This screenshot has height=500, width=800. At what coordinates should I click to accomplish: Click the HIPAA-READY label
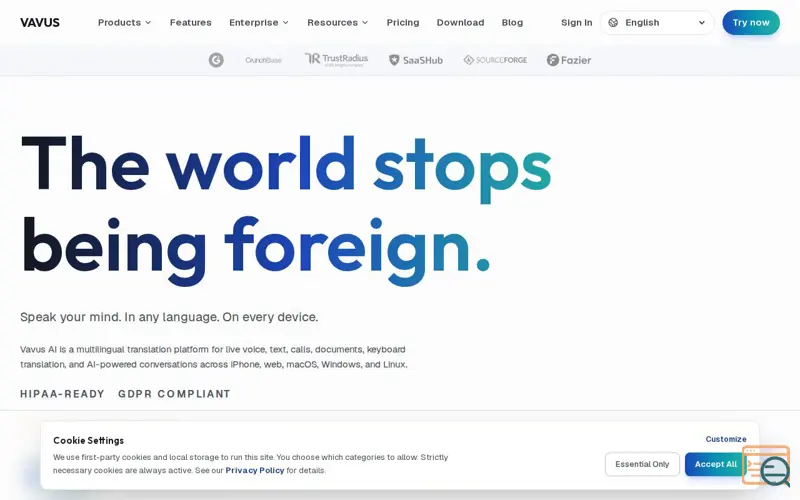62,394
